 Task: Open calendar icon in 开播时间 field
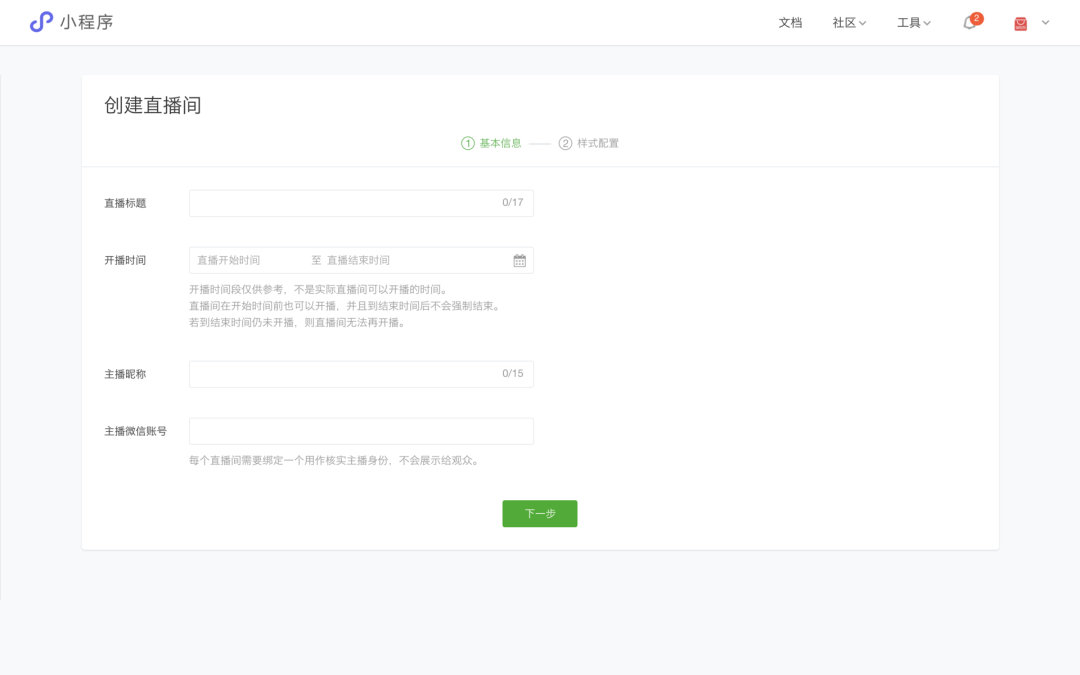coord(519,260)
